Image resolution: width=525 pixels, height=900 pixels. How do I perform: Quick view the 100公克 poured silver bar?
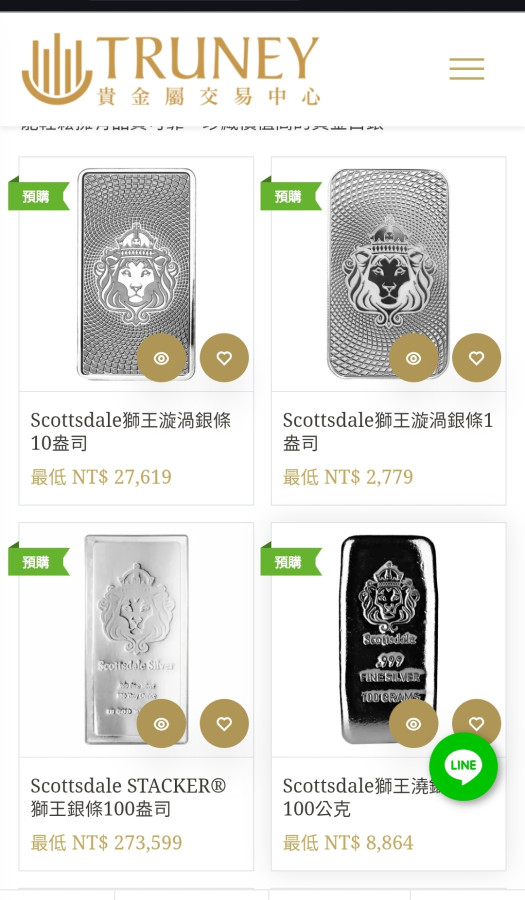(x=414, y=723)
